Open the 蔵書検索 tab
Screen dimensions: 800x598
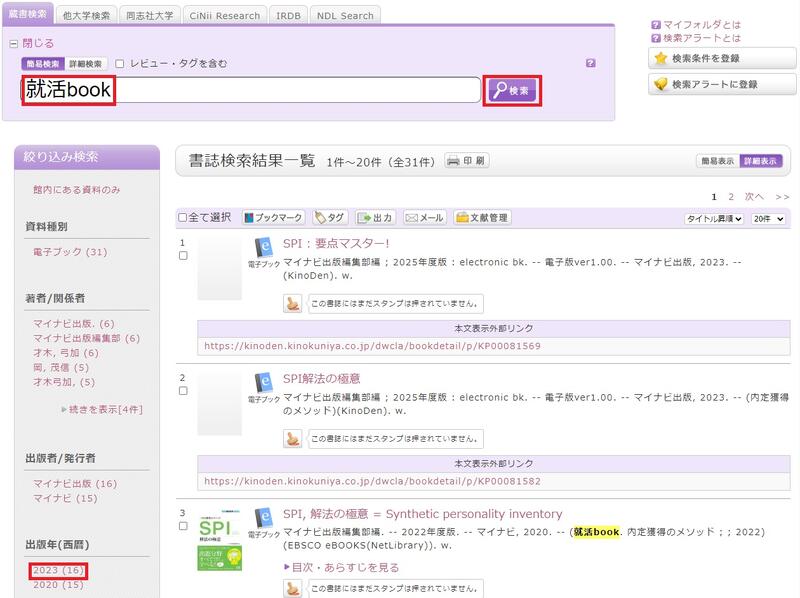click(28, 14)
